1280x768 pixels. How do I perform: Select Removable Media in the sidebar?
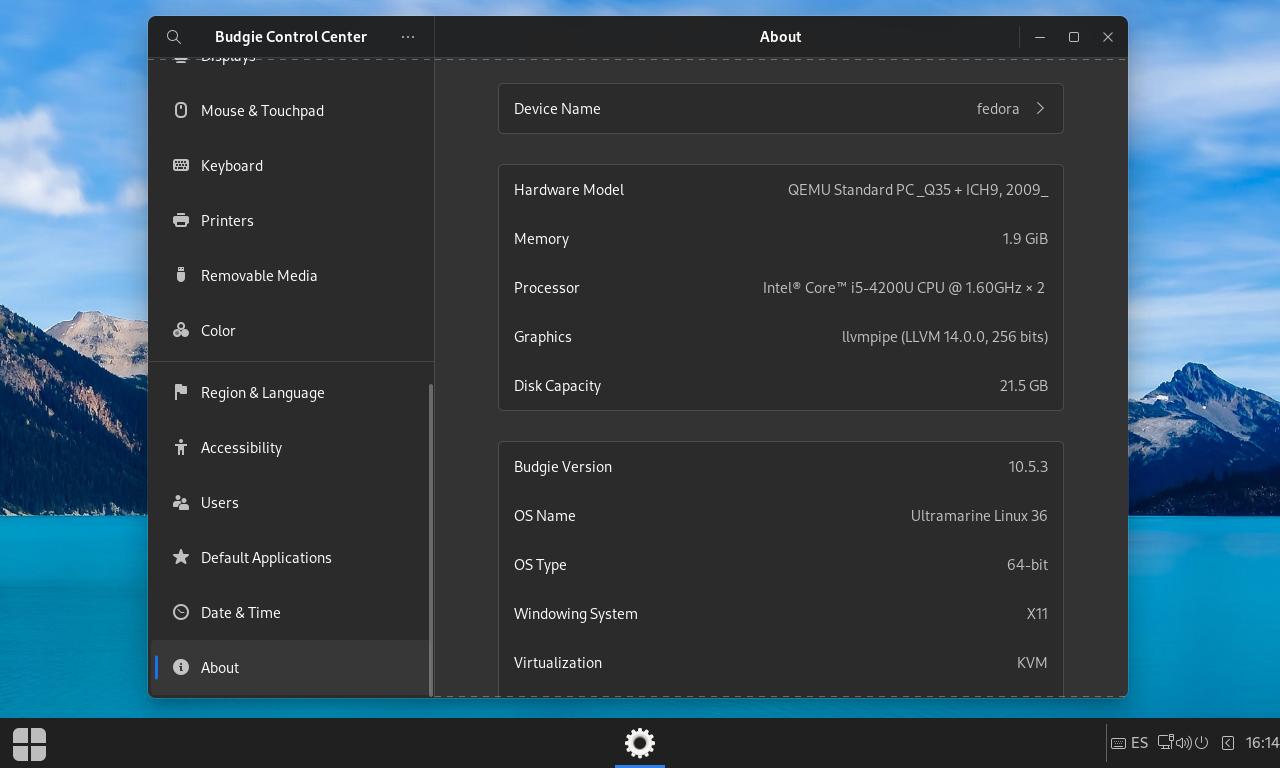291,275
